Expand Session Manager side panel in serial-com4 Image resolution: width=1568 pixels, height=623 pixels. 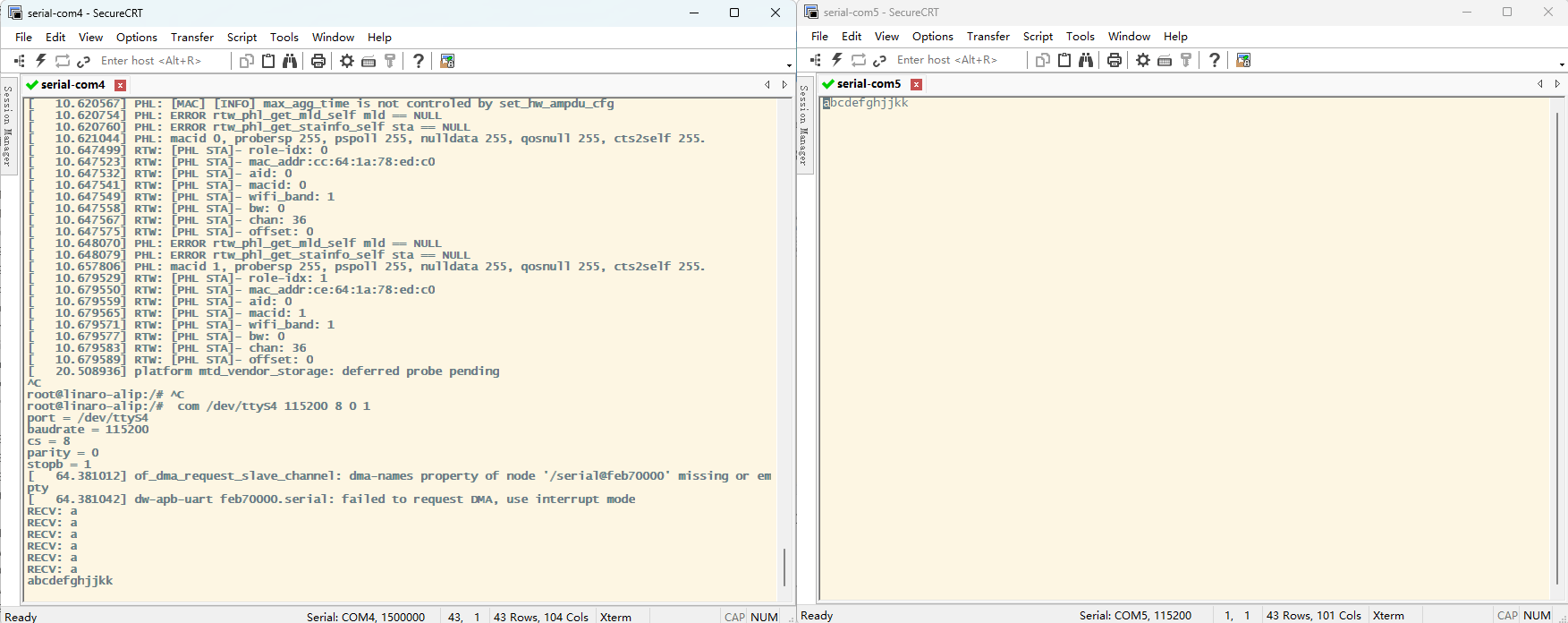8,126
